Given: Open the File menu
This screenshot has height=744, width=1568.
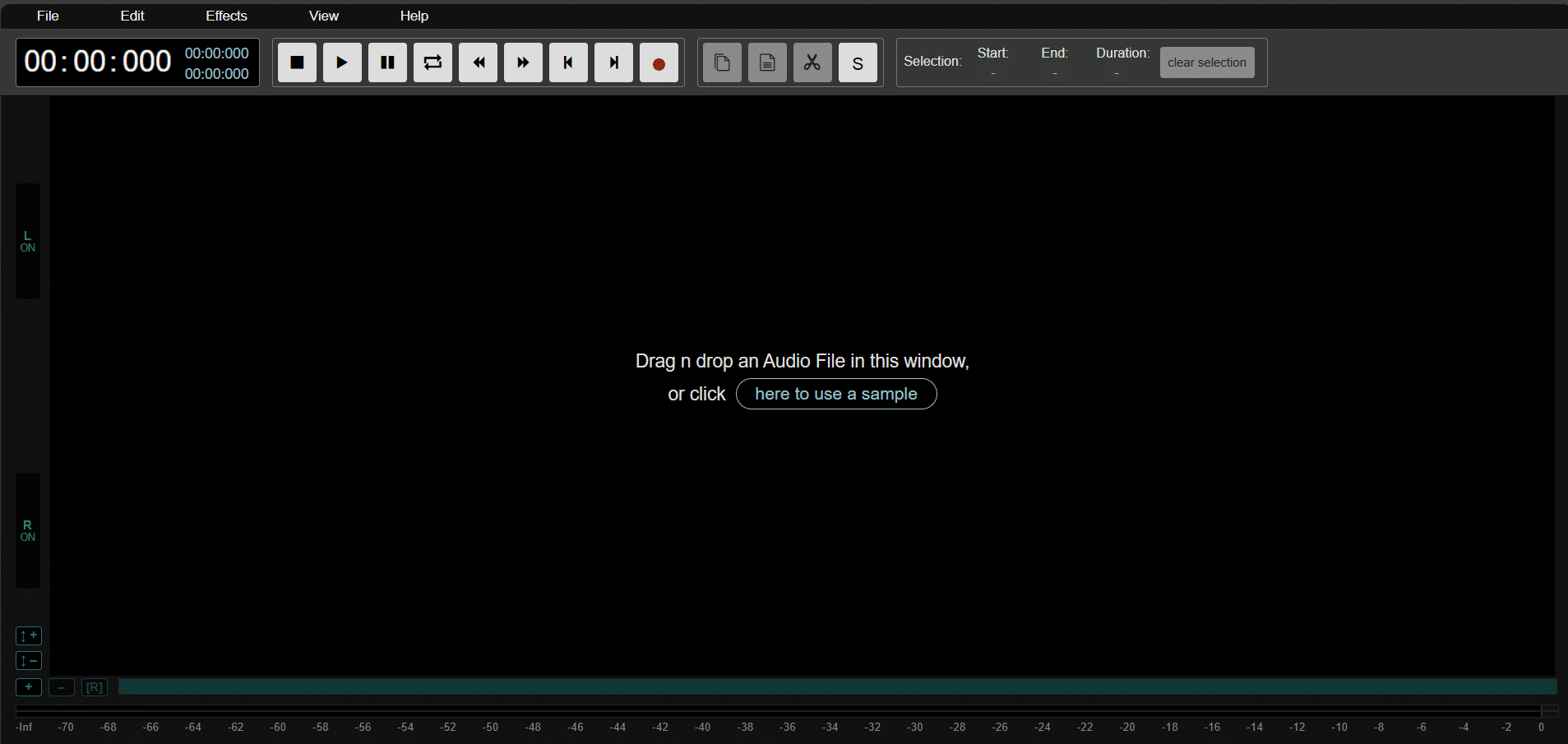Looking at the screenshot, I should click(x=47, y=15).
